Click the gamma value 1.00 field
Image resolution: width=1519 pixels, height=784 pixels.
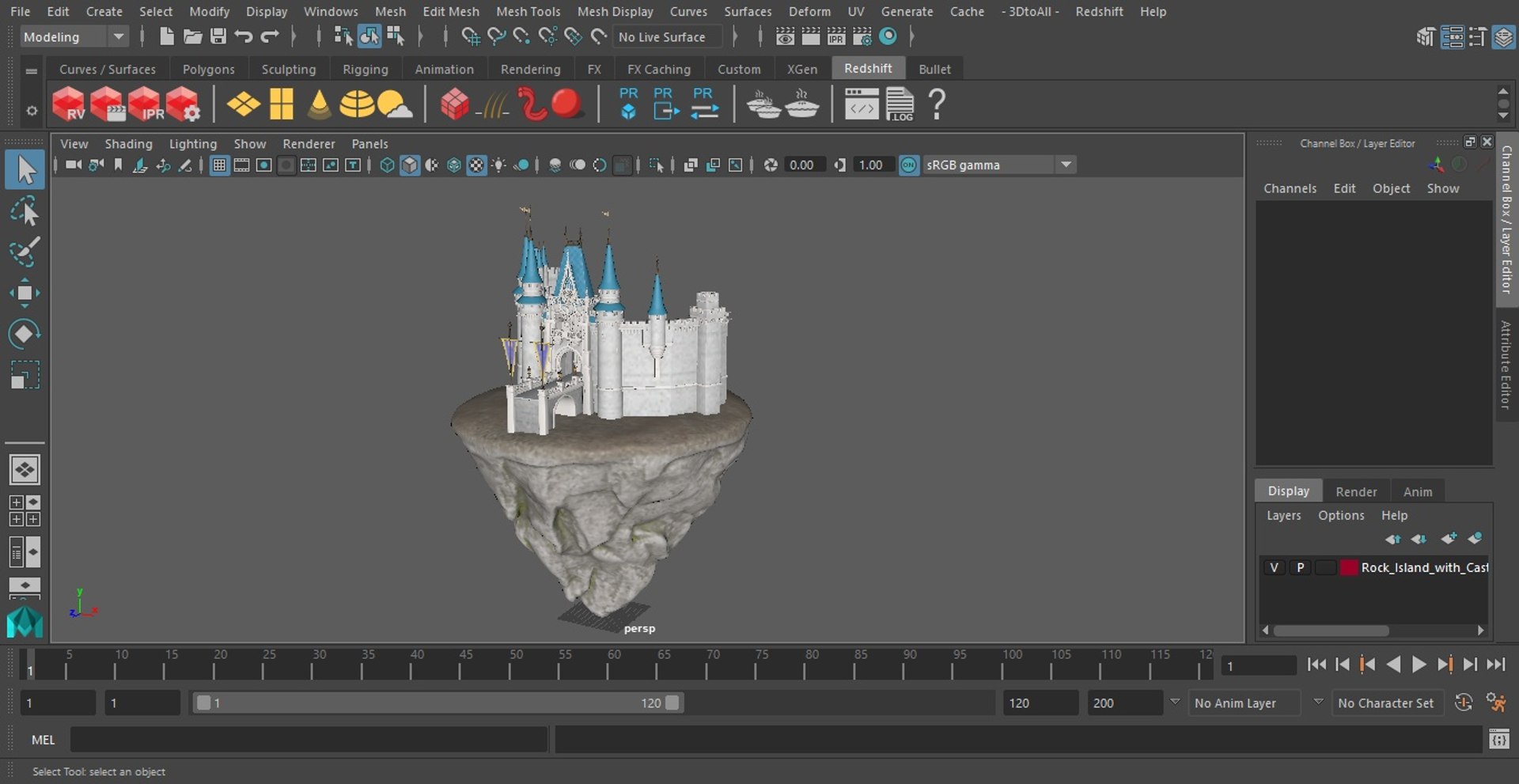(873, 165)
